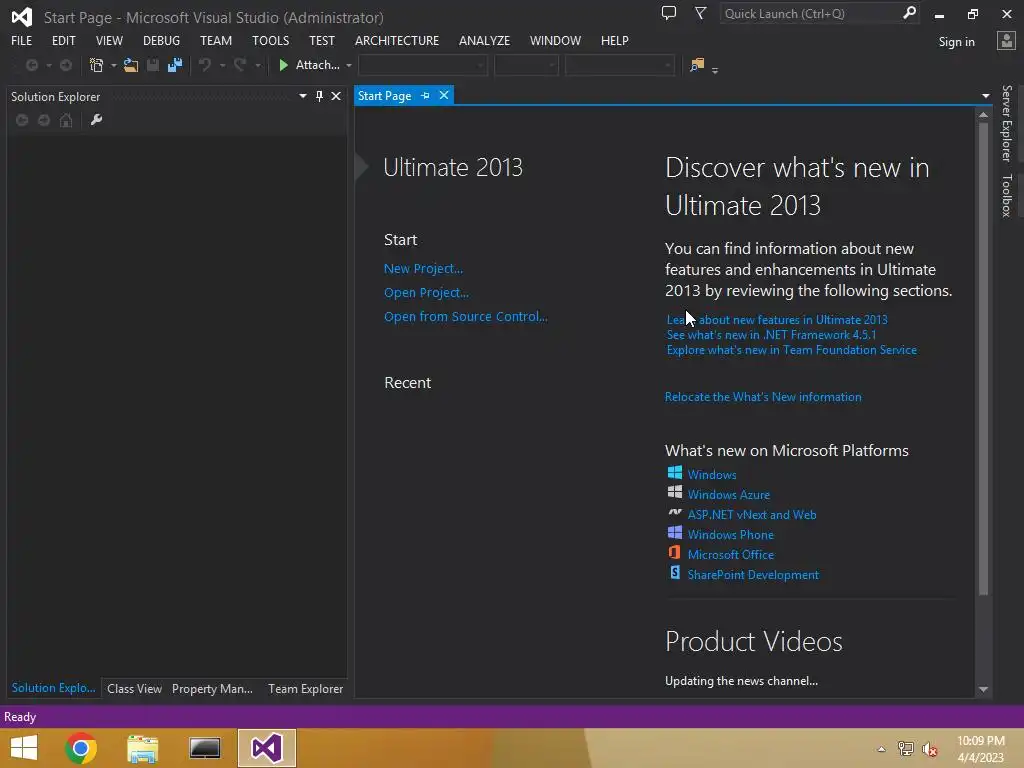The width and height of the screenshot is (1024, 768).
Task: Expand the Attach button dropdown arrow
Action: tap(349, 65)
